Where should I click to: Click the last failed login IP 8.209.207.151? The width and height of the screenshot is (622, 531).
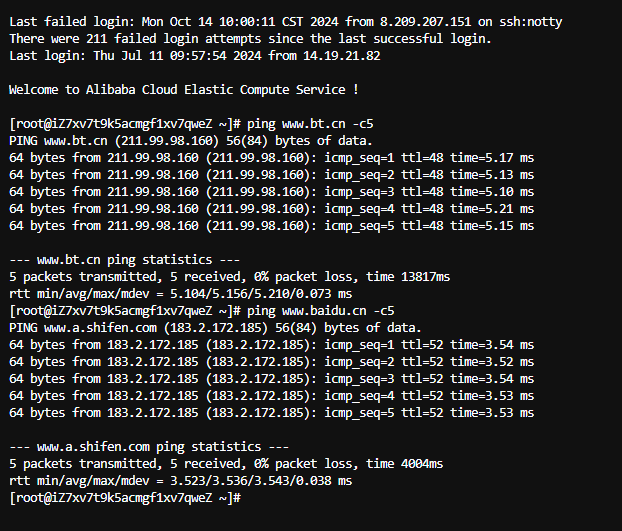pos(425,21)
